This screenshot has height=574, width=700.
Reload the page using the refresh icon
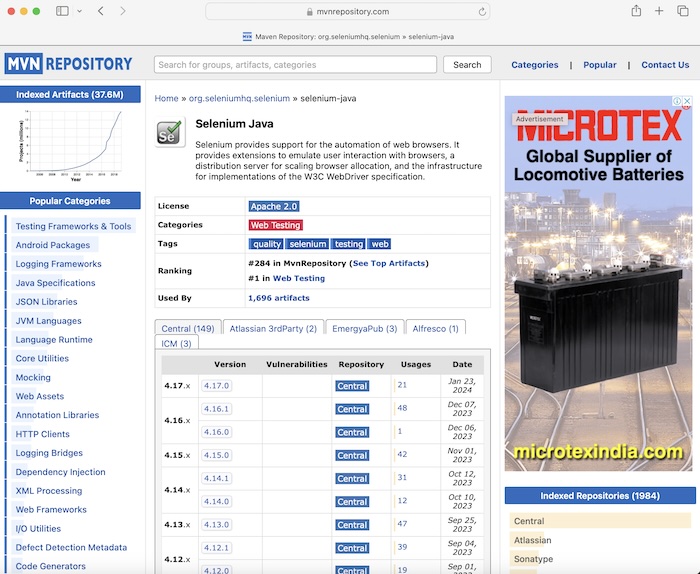click(483, 12)
